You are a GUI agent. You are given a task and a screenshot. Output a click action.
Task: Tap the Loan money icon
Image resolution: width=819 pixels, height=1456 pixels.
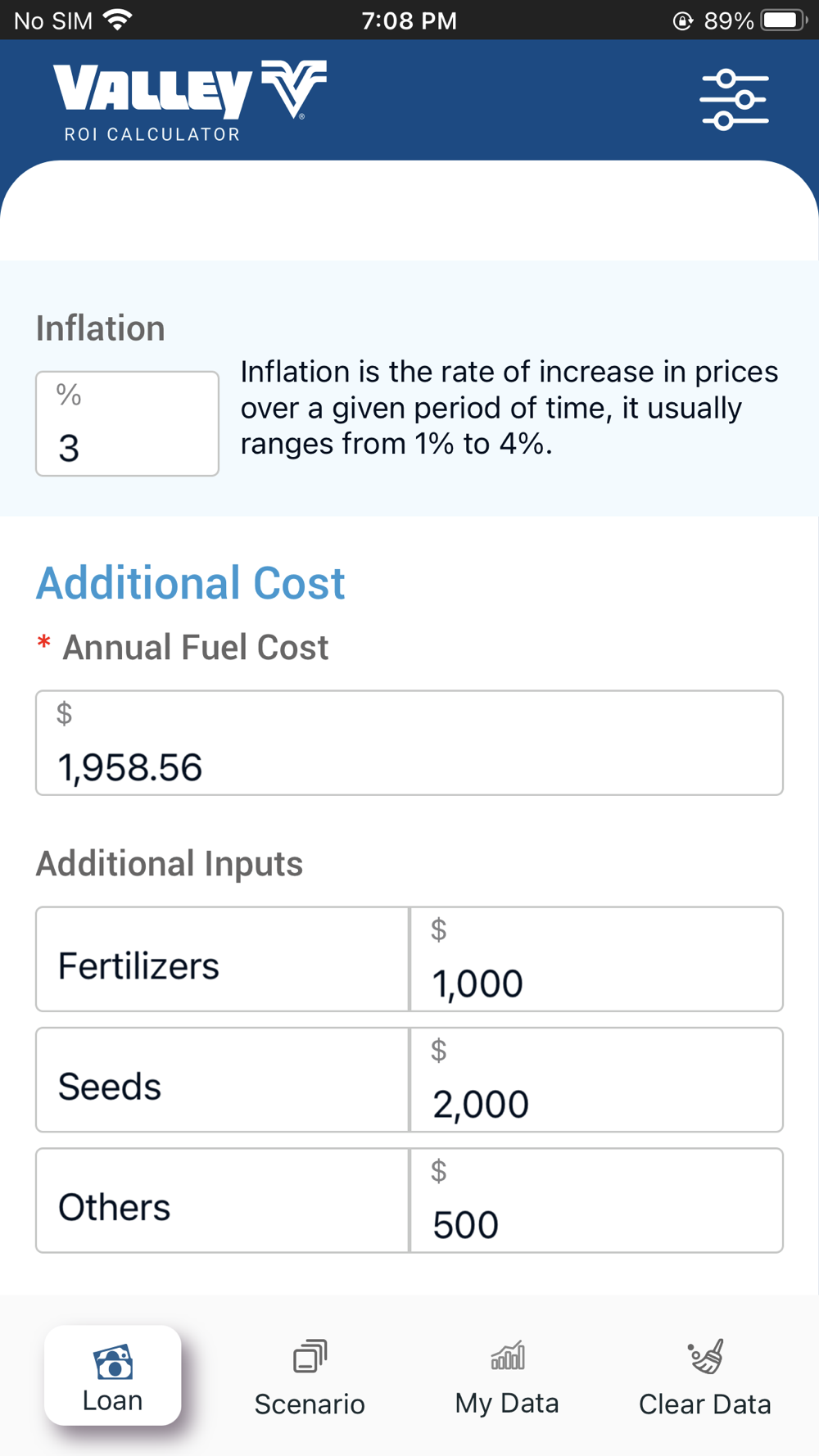point(113,1361)
